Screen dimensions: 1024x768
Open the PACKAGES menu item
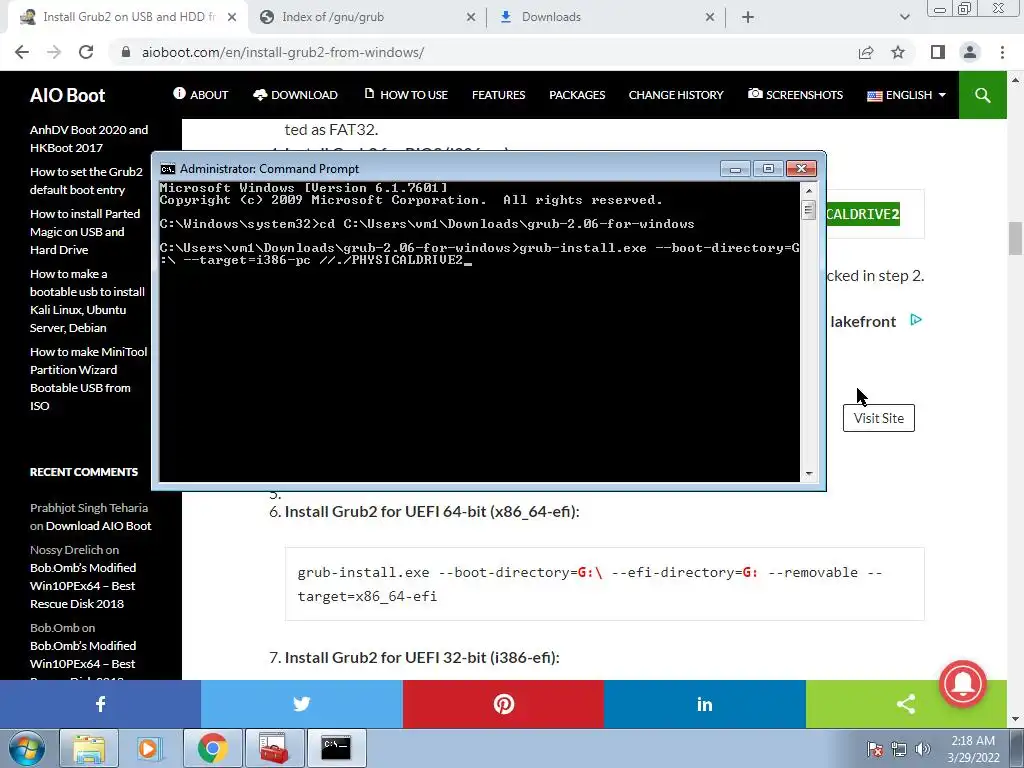[x=577, y=95]
